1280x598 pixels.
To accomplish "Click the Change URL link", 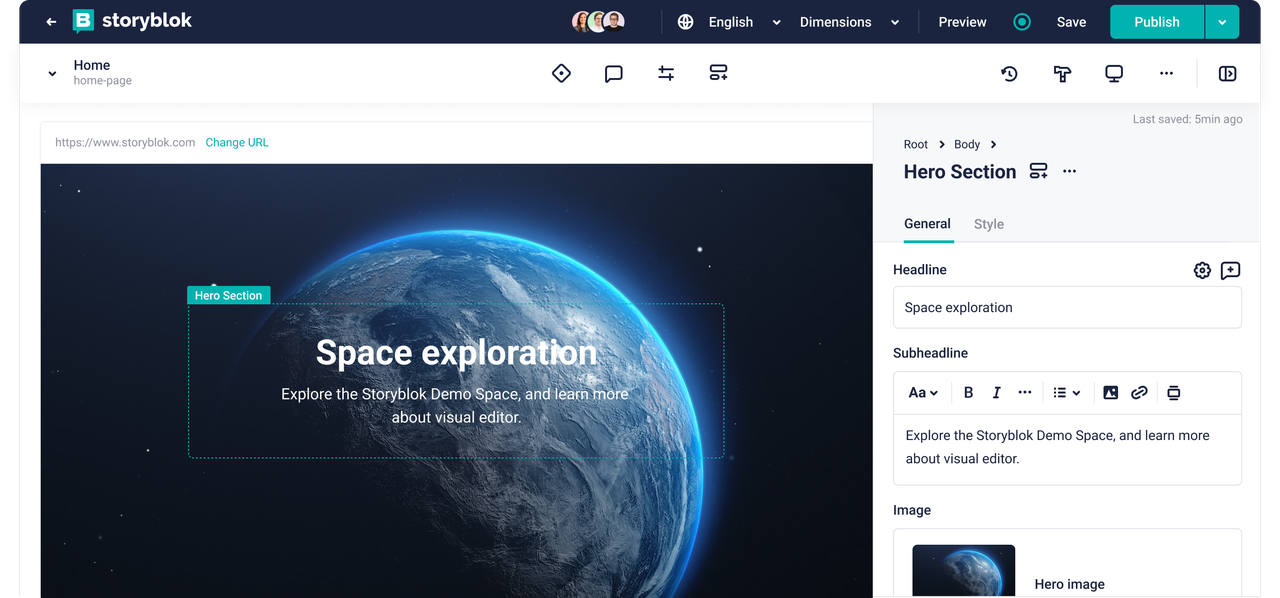I will pos(236,142).
